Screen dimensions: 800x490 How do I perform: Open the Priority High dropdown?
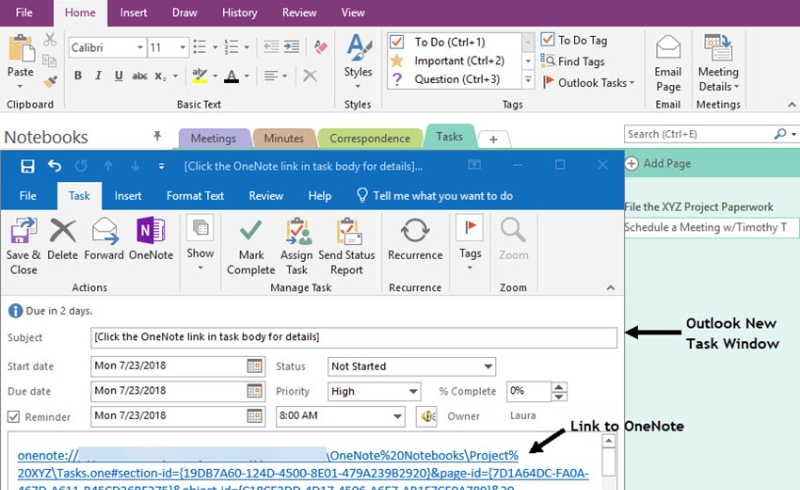(x=413, y=391)
